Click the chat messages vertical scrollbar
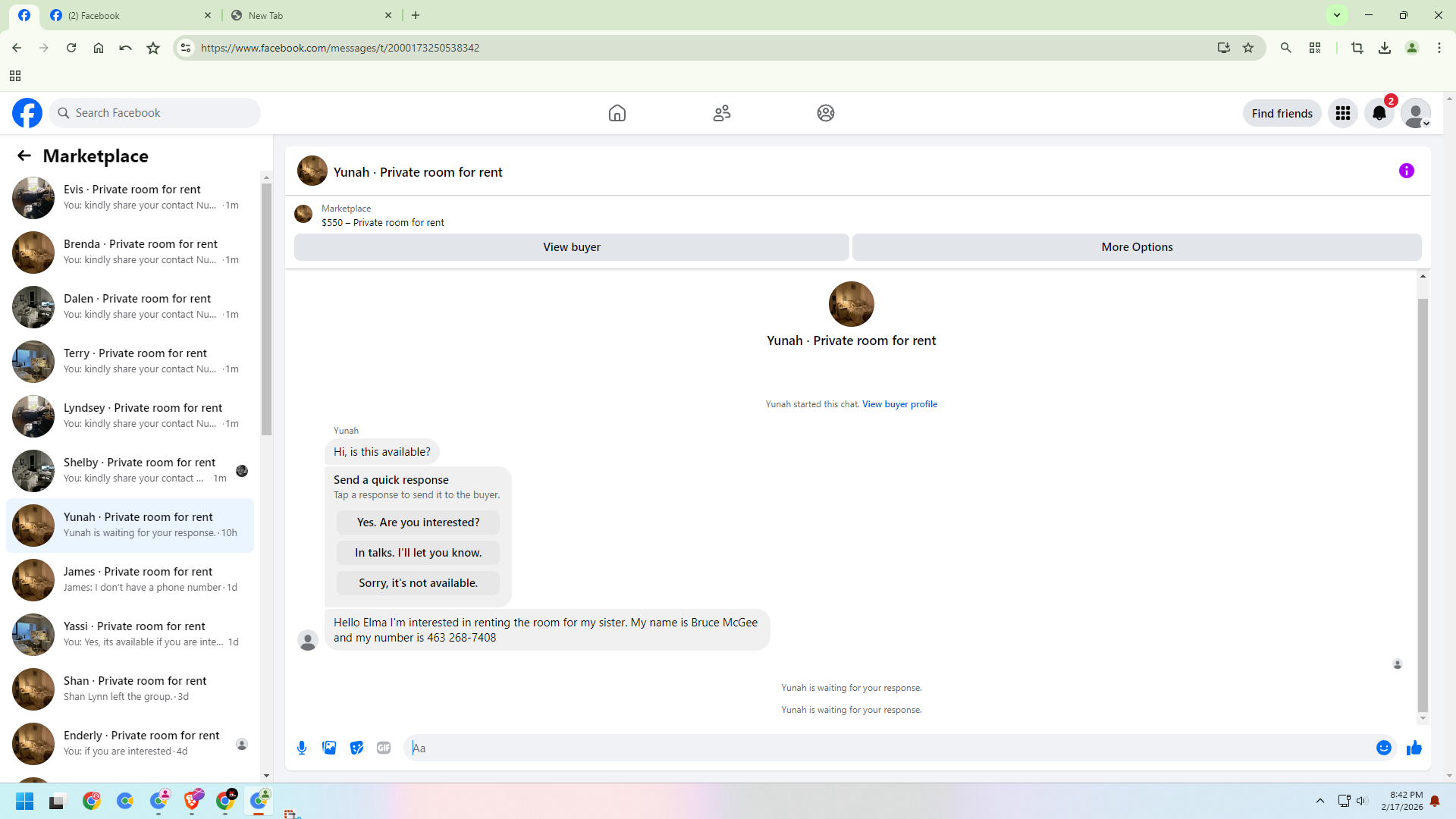The width and height of the screenshot is (1456, 819). coord(1423,500)
